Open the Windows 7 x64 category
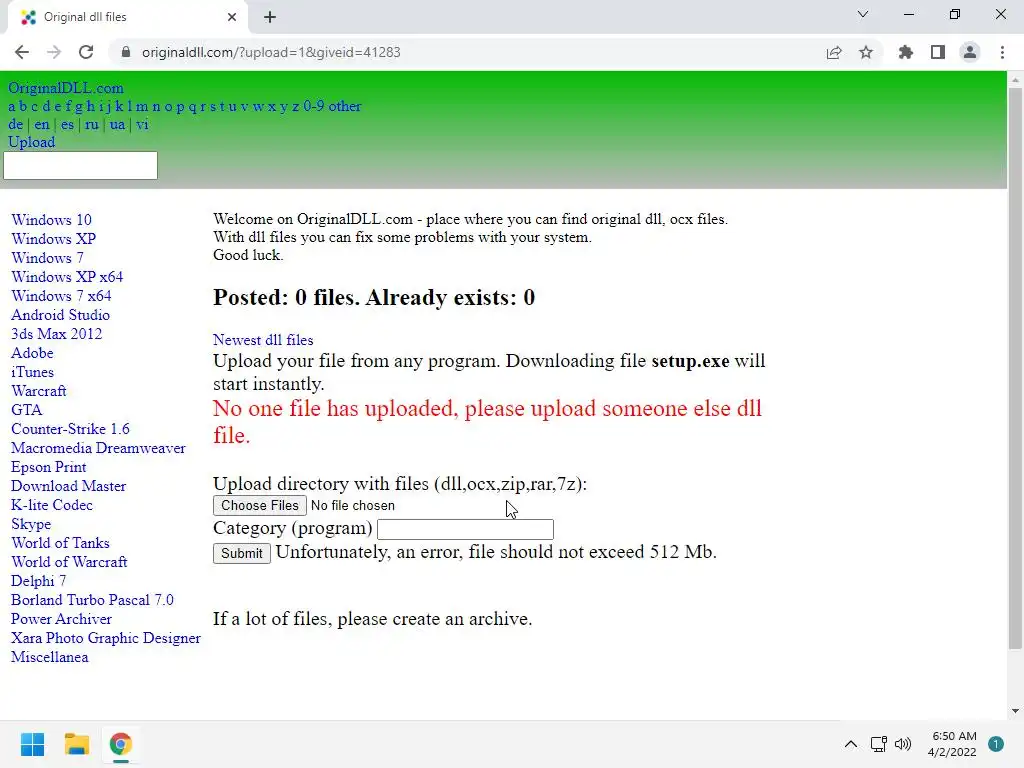The height and width of the screenshot is (768, 1024). [61, 296]
